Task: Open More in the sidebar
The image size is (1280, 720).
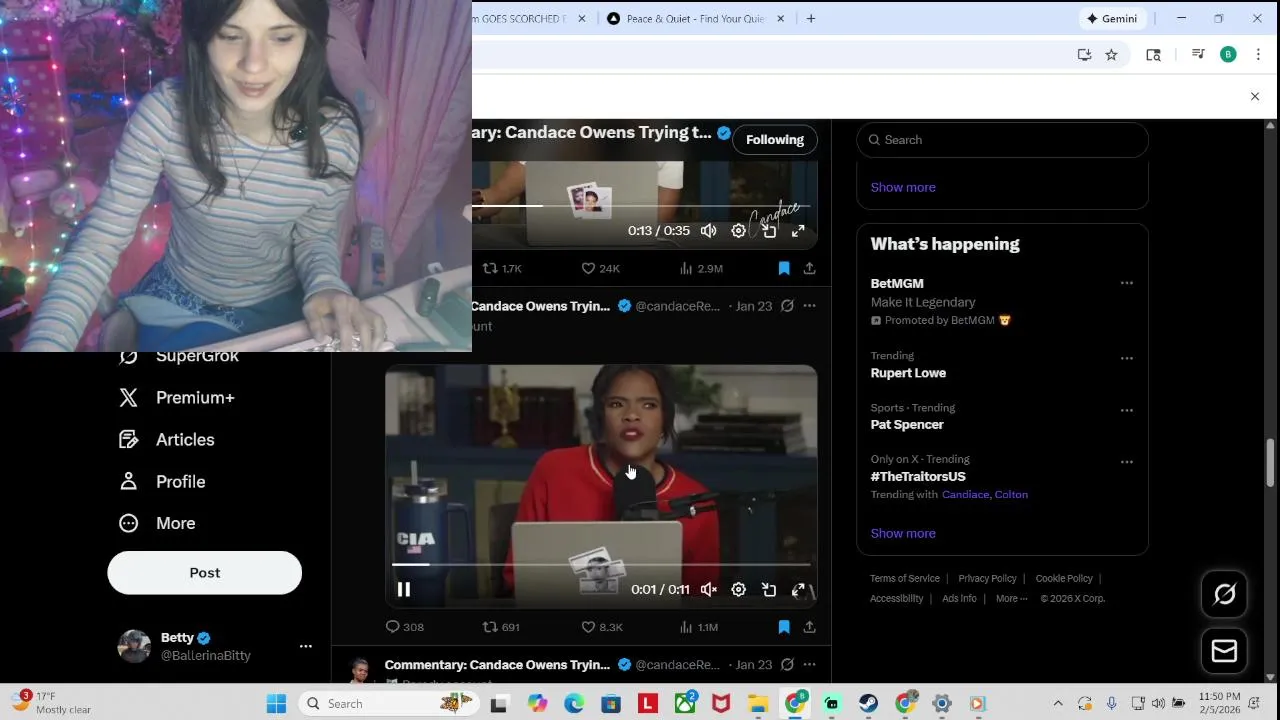Action: coord(158,524)
